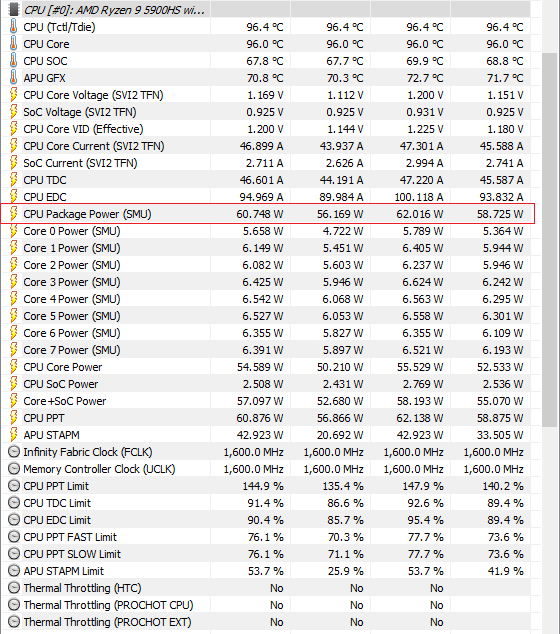Select the Core 2 Power (SMU) label
This screenshot has height=634, width=560.
click(72, 265)
